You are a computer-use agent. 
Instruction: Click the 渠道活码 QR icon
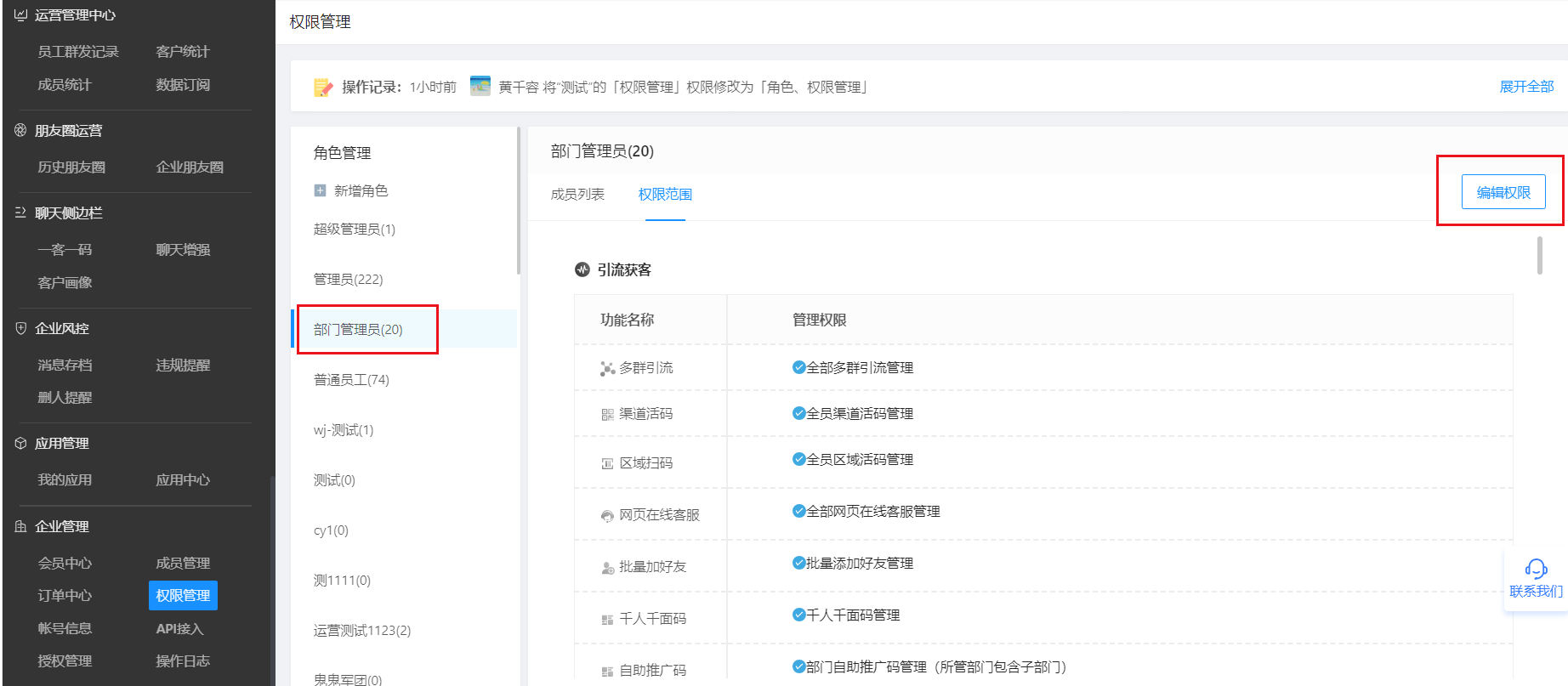(607, 414)
